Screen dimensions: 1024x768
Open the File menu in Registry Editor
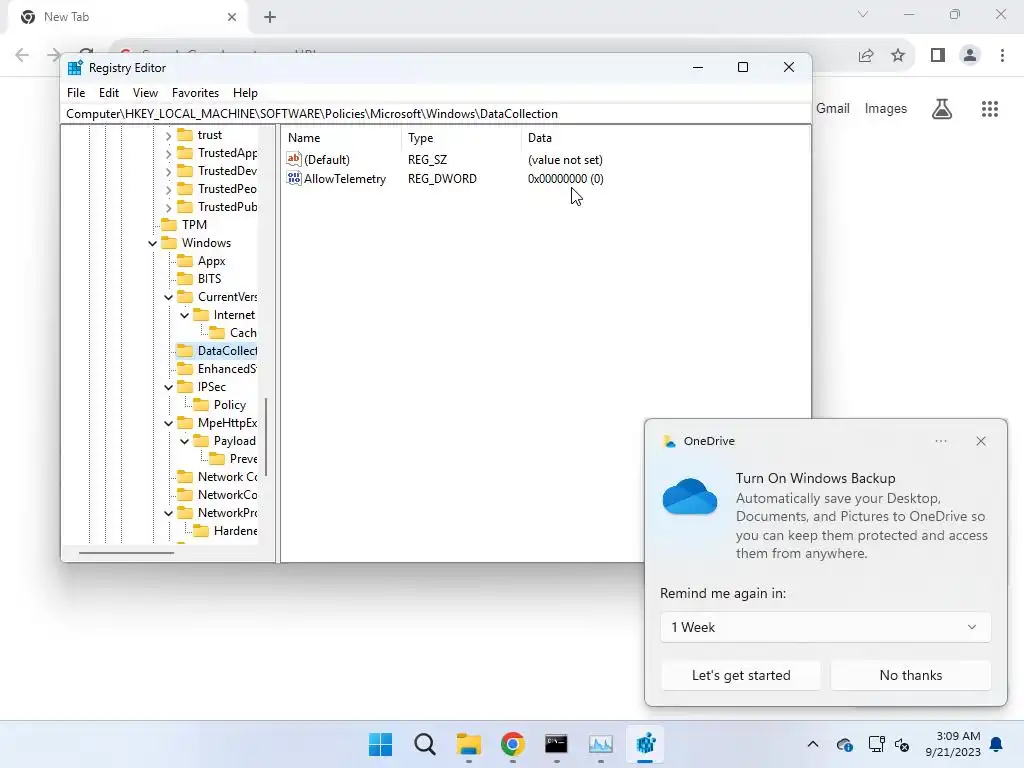76,93
